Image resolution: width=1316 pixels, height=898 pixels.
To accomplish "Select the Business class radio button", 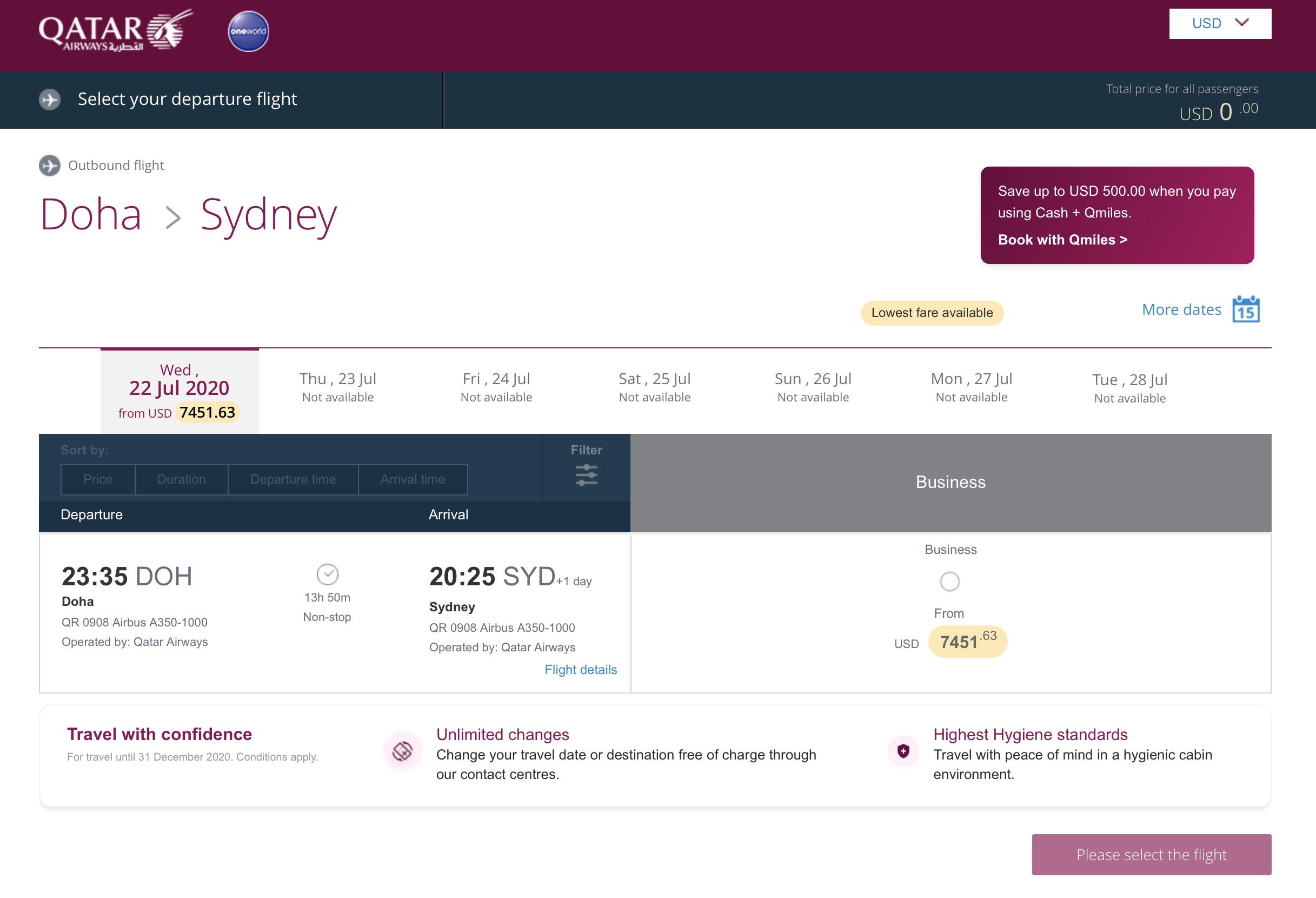I will point(951,581).
